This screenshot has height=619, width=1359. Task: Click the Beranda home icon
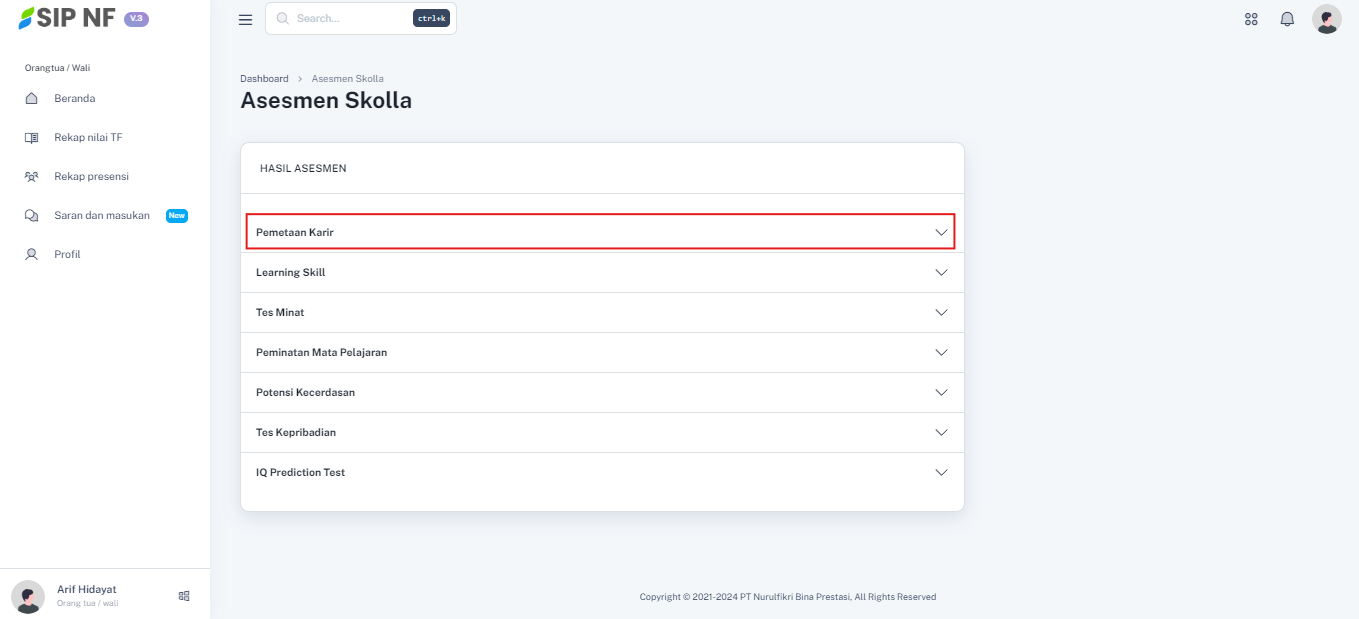pyautogui.click(x=32, y=98)
